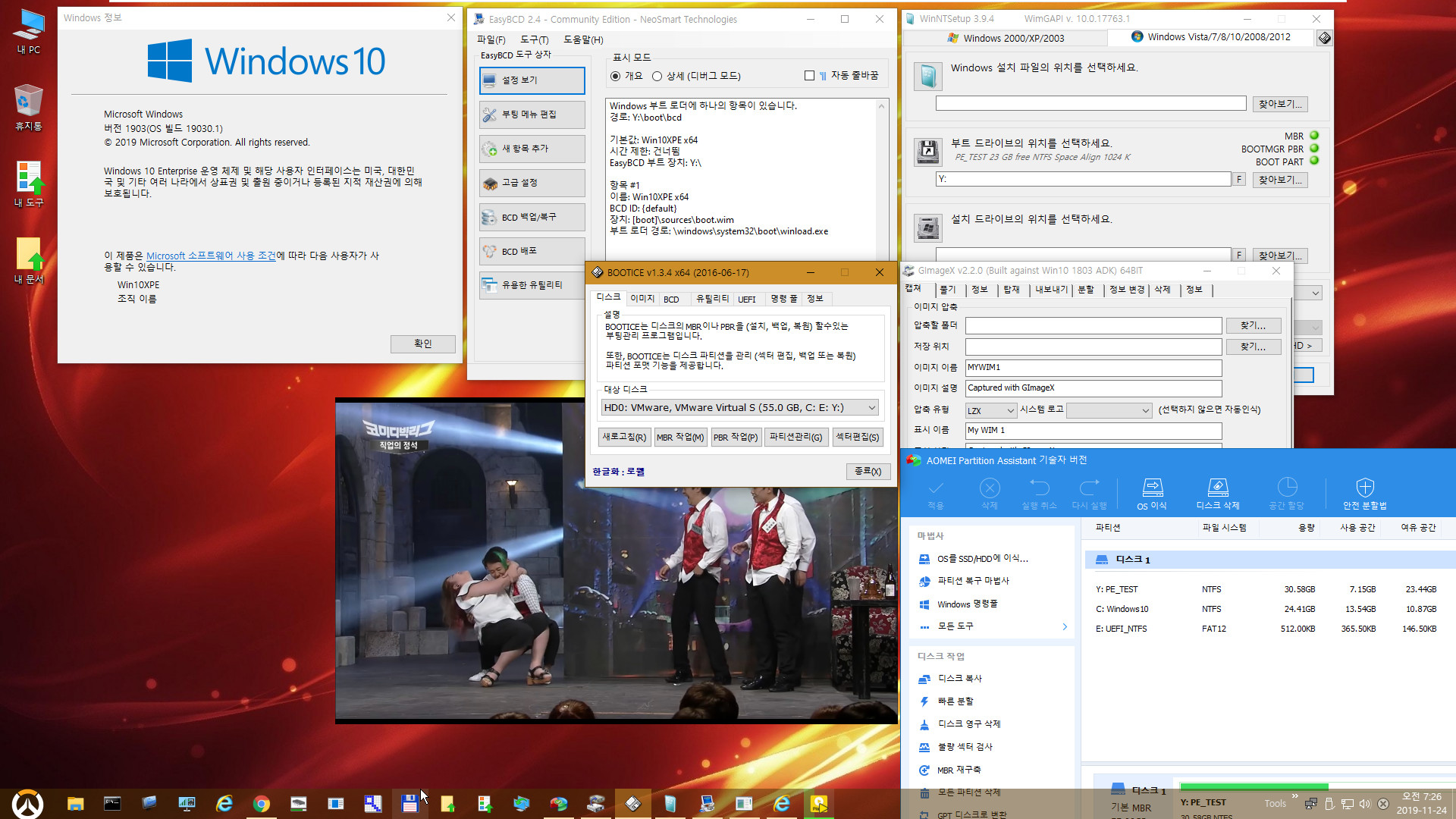The image size is (1456, 819).
Task: Click 확인 button in Windows 정보
Action: (x=423, y=344)
